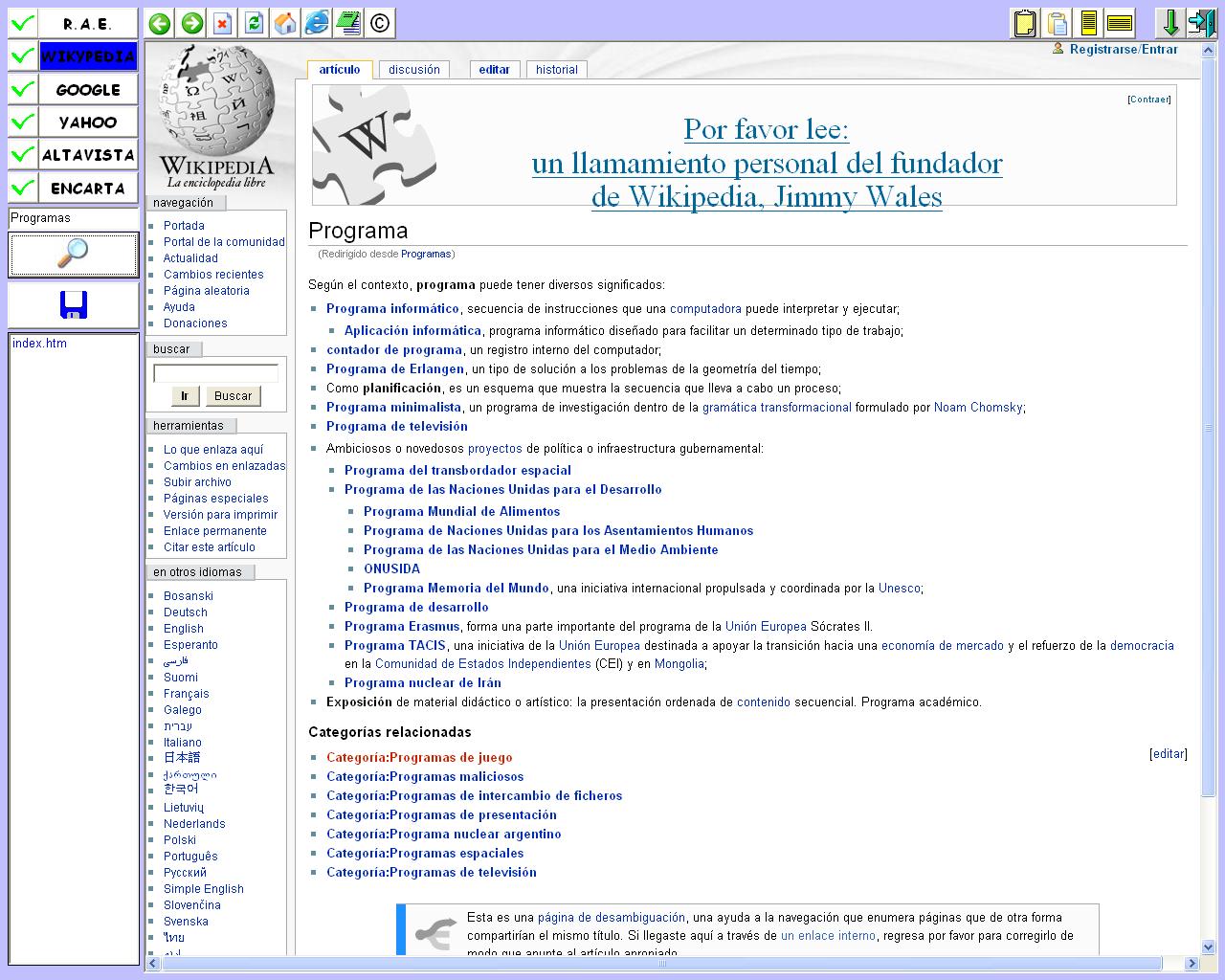Screen dimensions: 1225x980
Task: Switch to the artículo tab
Action: click(340, 69)
